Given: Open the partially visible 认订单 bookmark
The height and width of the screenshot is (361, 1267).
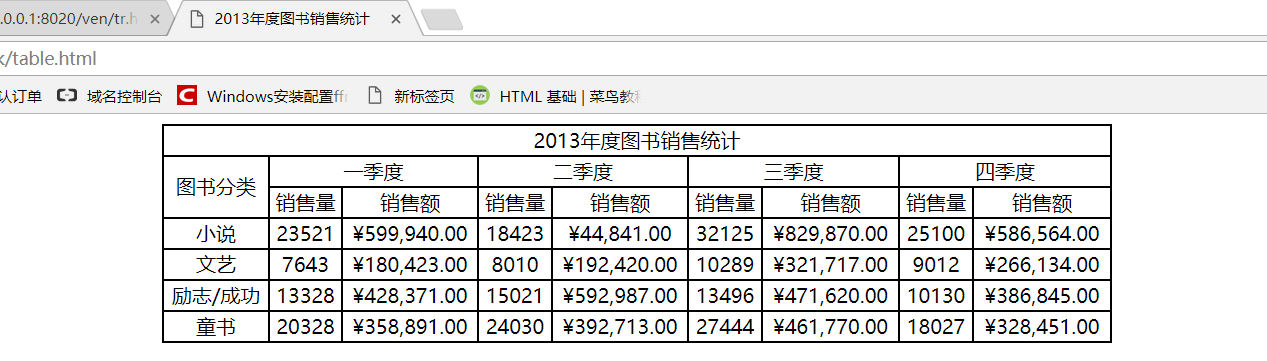Looking at the screenshot, I should pyautogui.click(x=21, y=96).
